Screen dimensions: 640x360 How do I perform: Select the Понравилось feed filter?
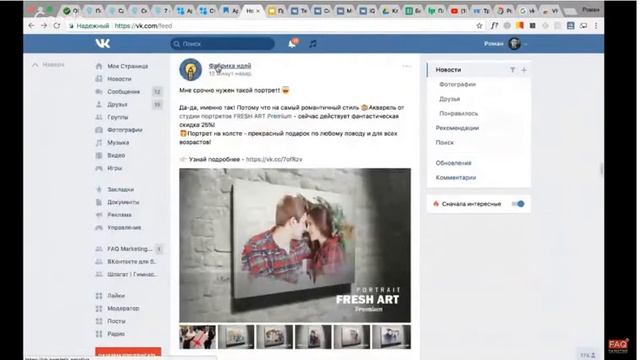pyautogui.click(x=458, y=113)
